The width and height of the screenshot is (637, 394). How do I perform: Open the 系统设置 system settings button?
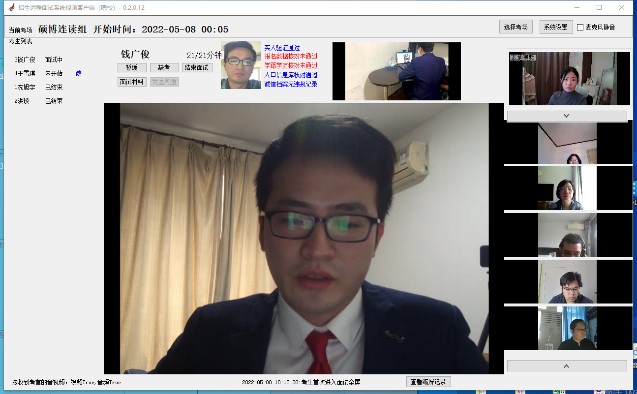(x=556, y=27)
